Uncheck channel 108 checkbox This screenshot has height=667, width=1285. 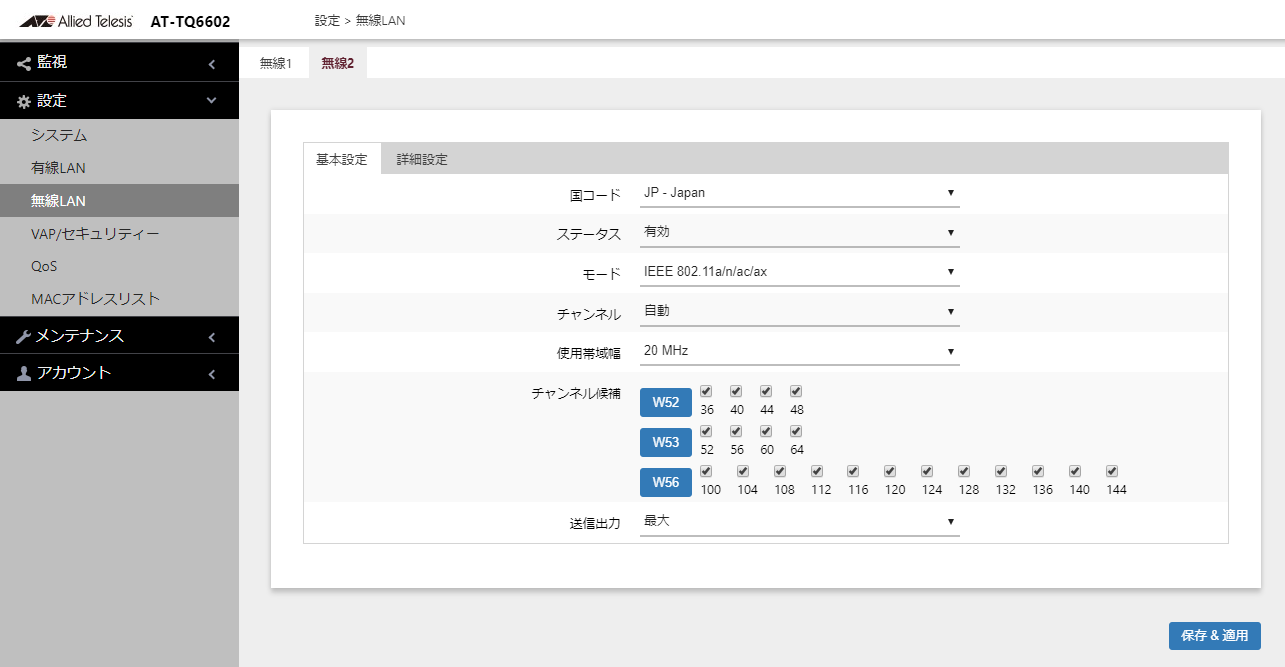[x=780, y=471]
